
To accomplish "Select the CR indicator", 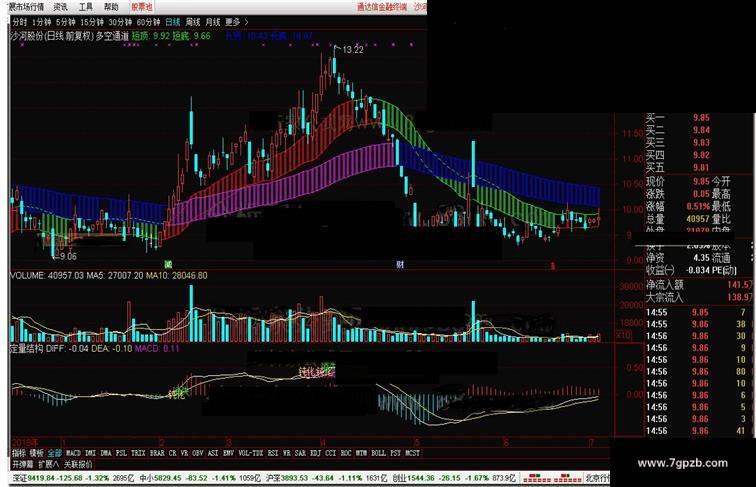I will tap(173, 453).
